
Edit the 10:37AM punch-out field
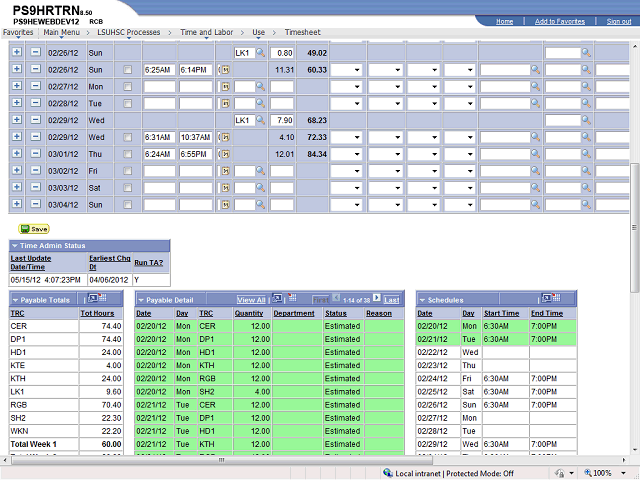[196, 137]
